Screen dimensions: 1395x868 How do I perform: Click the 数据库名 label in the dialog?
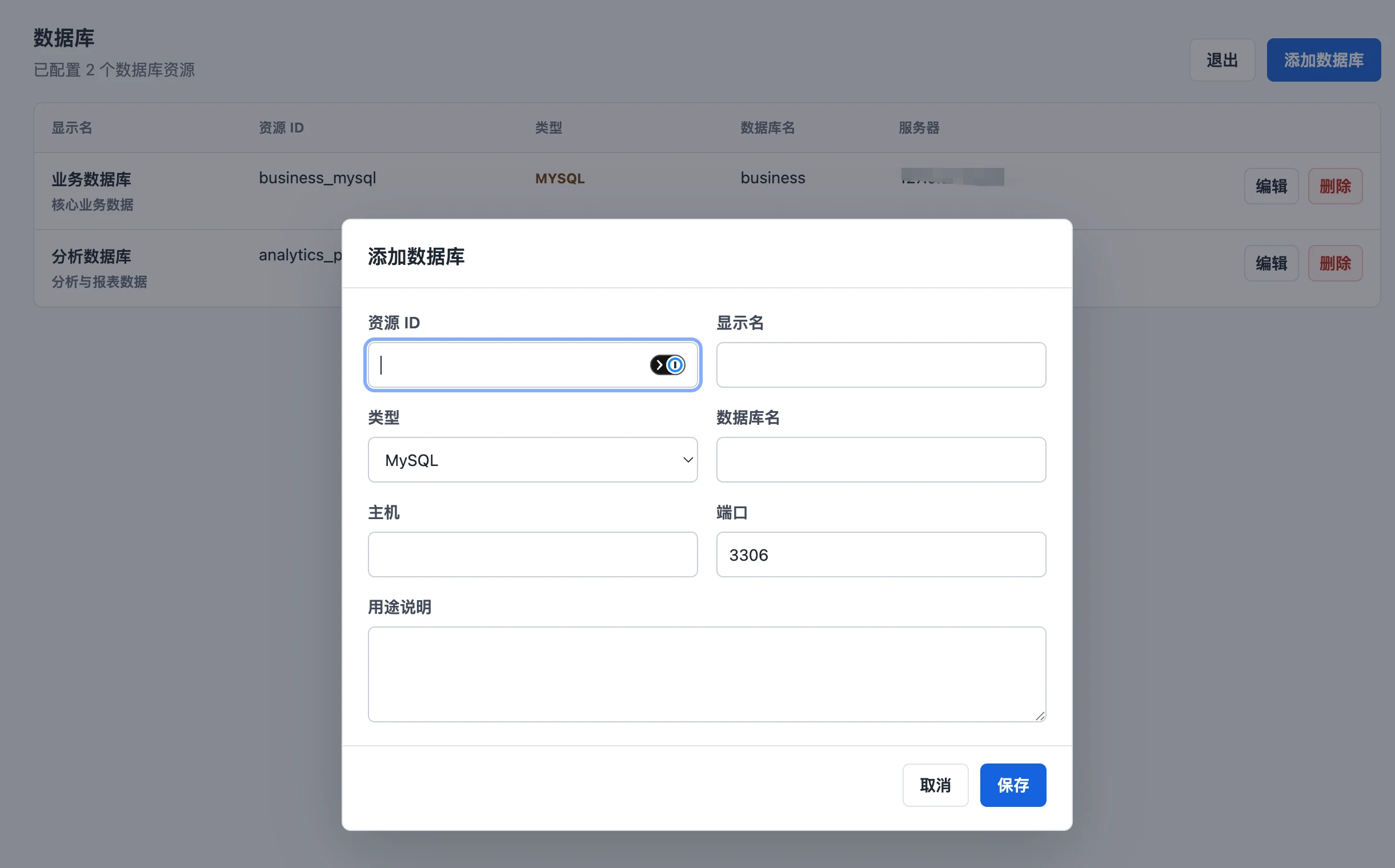748,417
